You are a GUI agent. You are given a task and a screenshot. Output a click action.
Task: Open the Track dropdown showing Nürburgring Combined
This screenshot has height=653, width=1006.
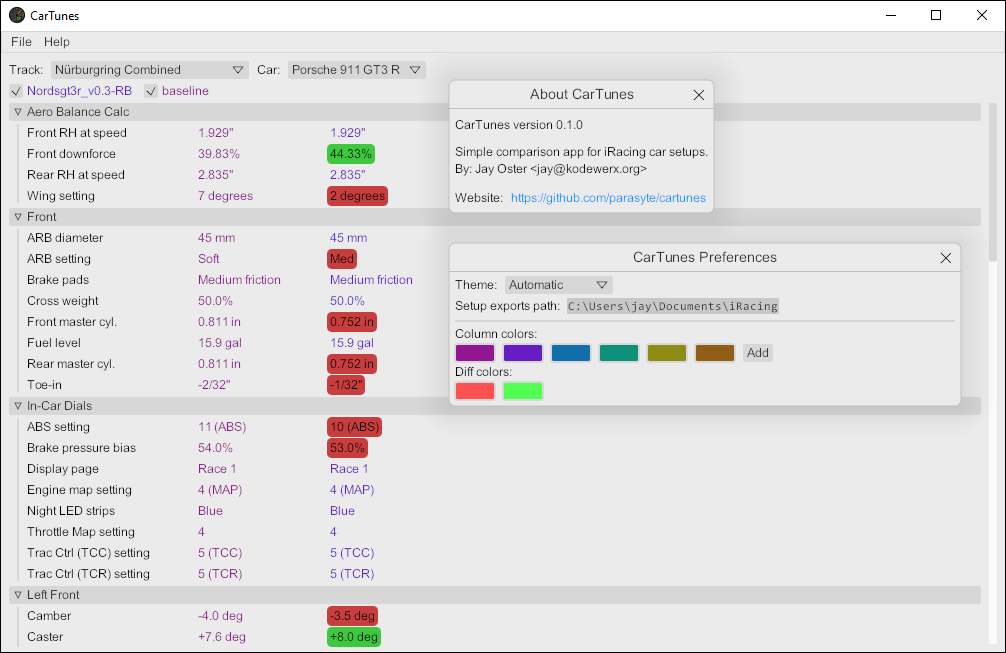point(149,70)
